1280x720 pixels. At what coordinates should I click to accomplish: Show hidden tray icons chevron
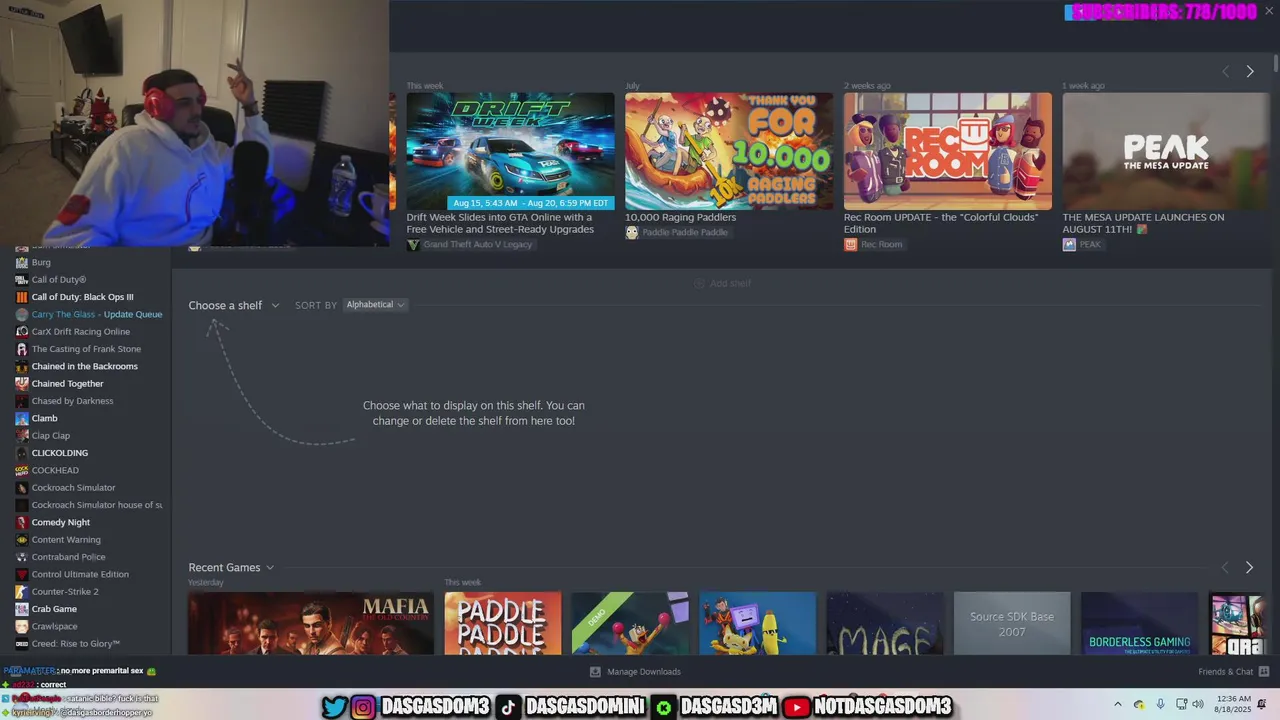tap(1118, 704)
